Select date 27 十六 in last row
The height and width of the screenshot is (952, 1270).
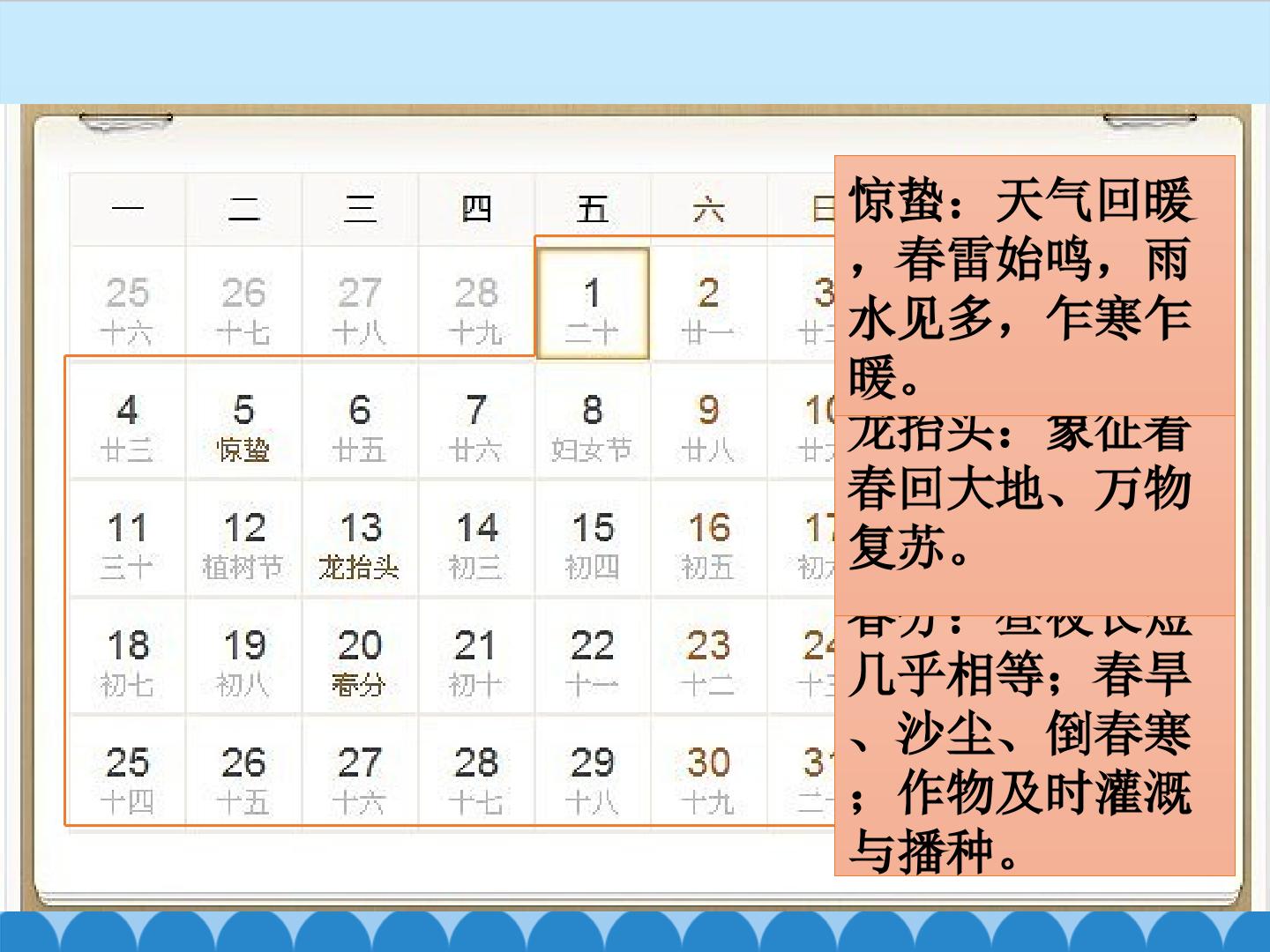pyautogui.click(x=360, y=773)
